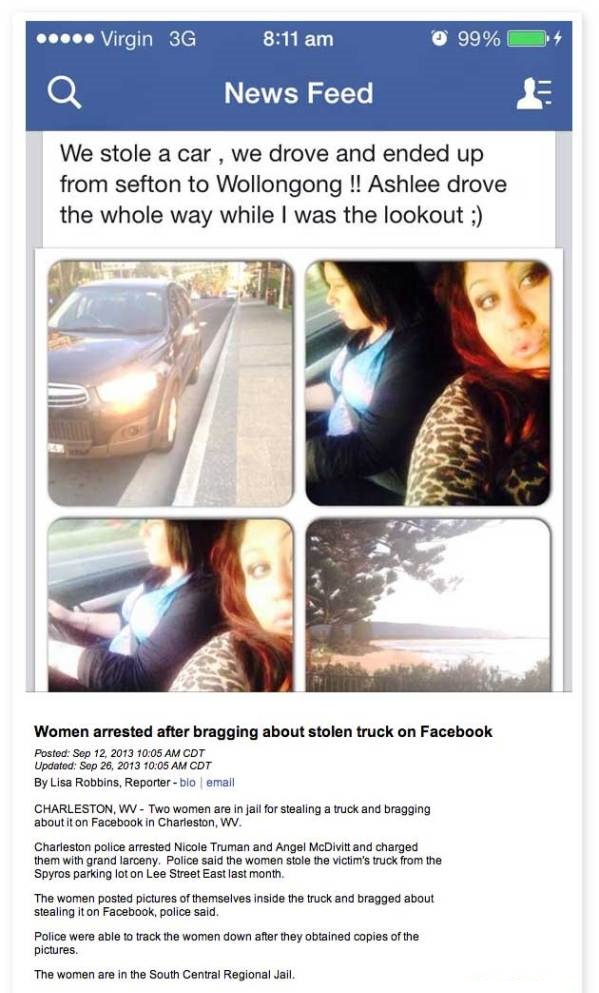
Task: Open the dark car photo
Action: coord(171,383)
